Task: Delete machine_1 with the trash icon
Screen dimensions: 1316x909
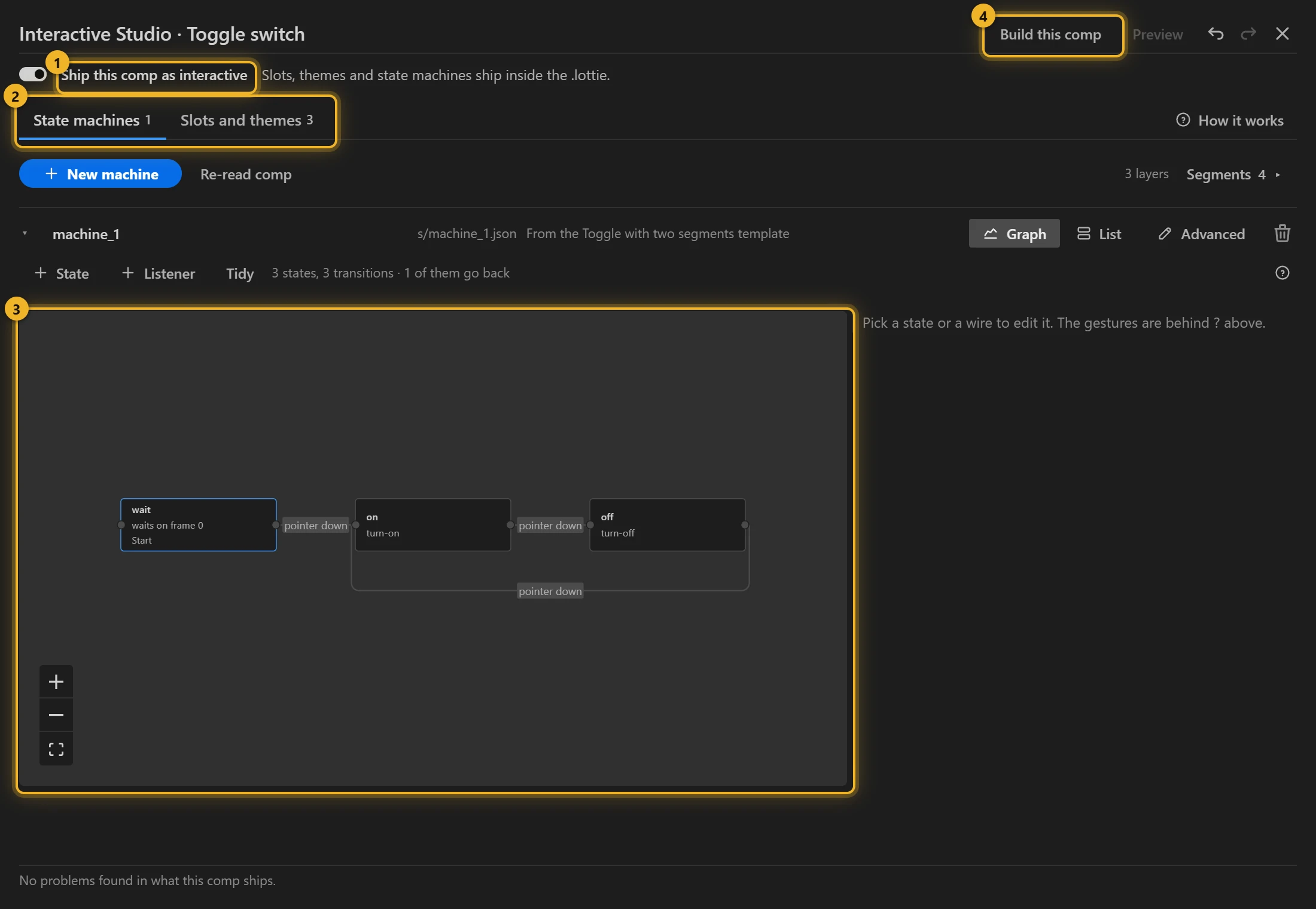Action: pyautogui.click(x=1283, y=233)
